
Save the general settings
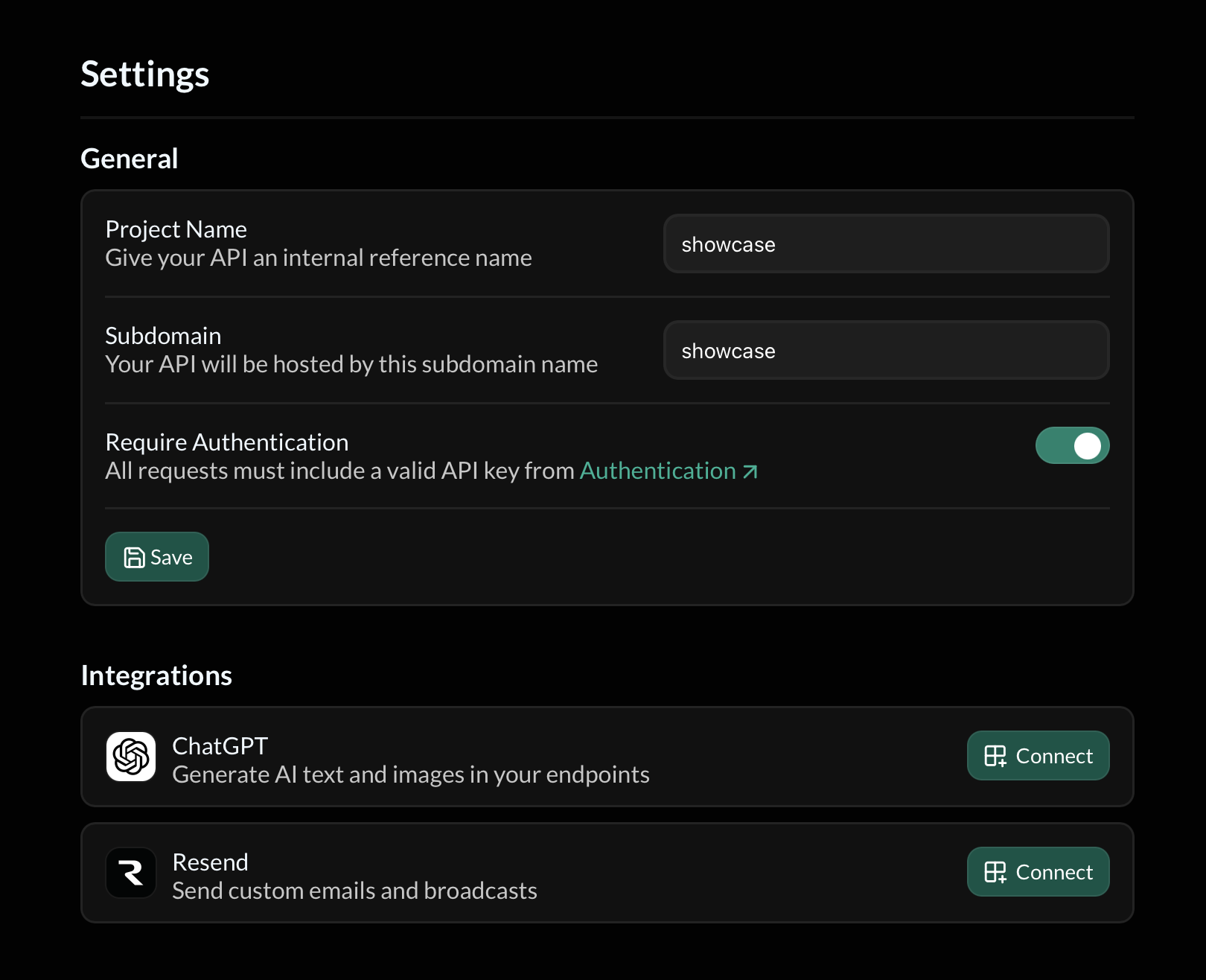(157, 556)
